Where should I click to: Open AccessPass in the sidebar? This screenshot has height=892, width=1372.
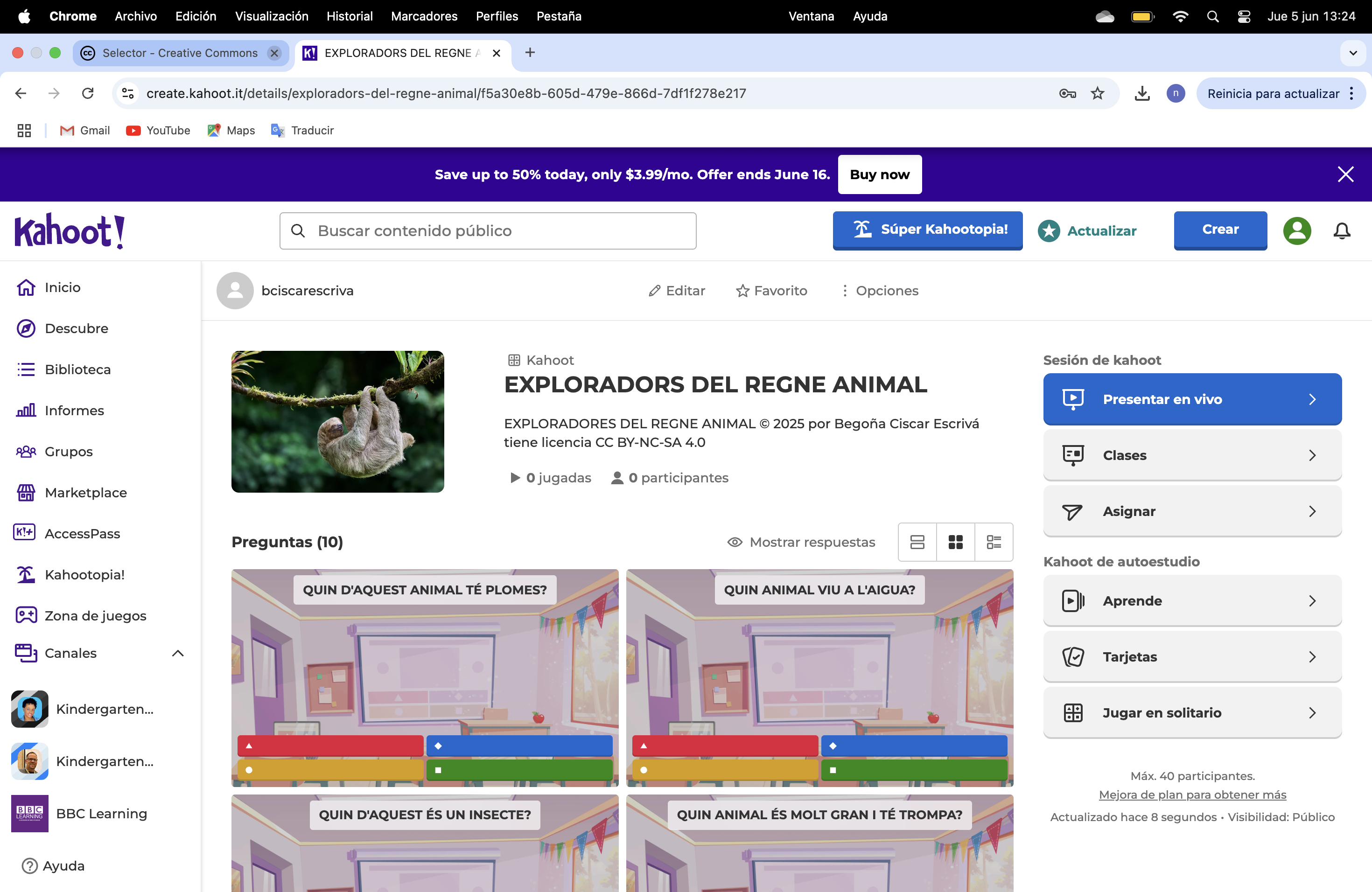click(x=82, y=534)
